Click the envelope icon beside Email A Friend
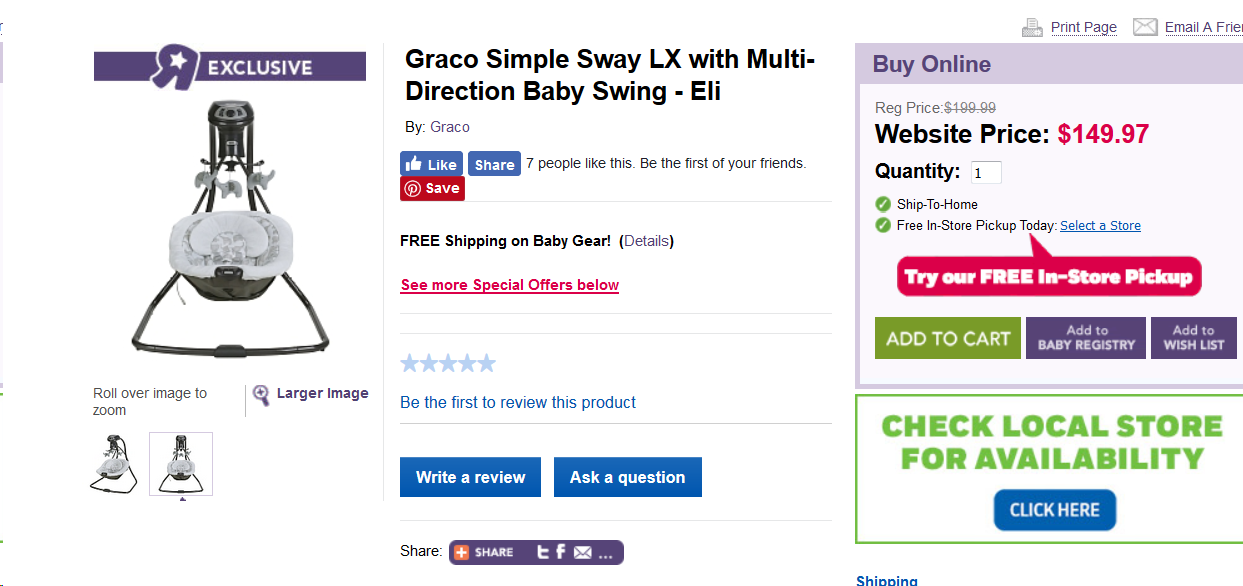The height and width of the screenshot is (586, 1243). [x=1145, y=27]
